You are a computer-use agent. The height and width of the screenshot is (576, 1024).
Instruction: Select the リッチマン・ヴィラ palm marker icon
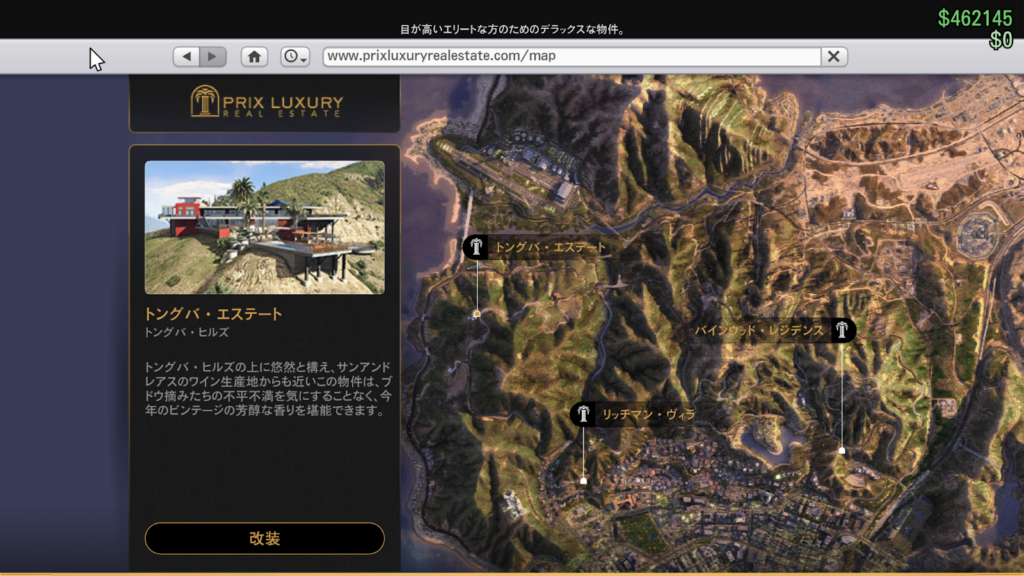[583, 414]
